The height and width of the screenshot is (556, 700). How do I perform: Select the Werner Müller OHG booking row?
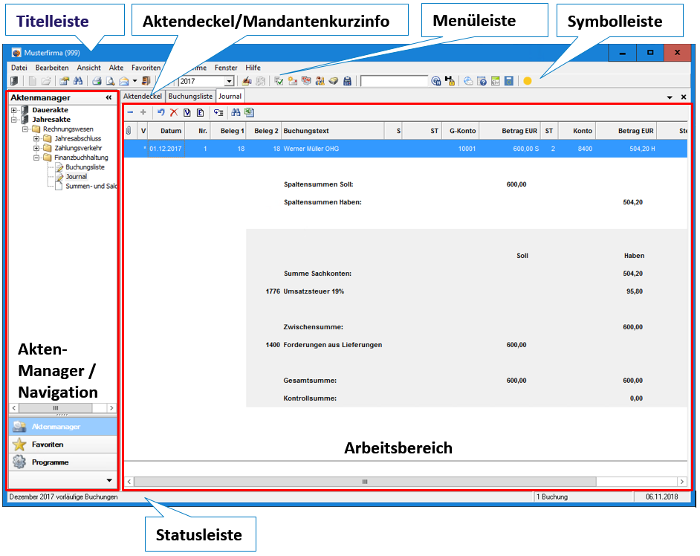405,149
